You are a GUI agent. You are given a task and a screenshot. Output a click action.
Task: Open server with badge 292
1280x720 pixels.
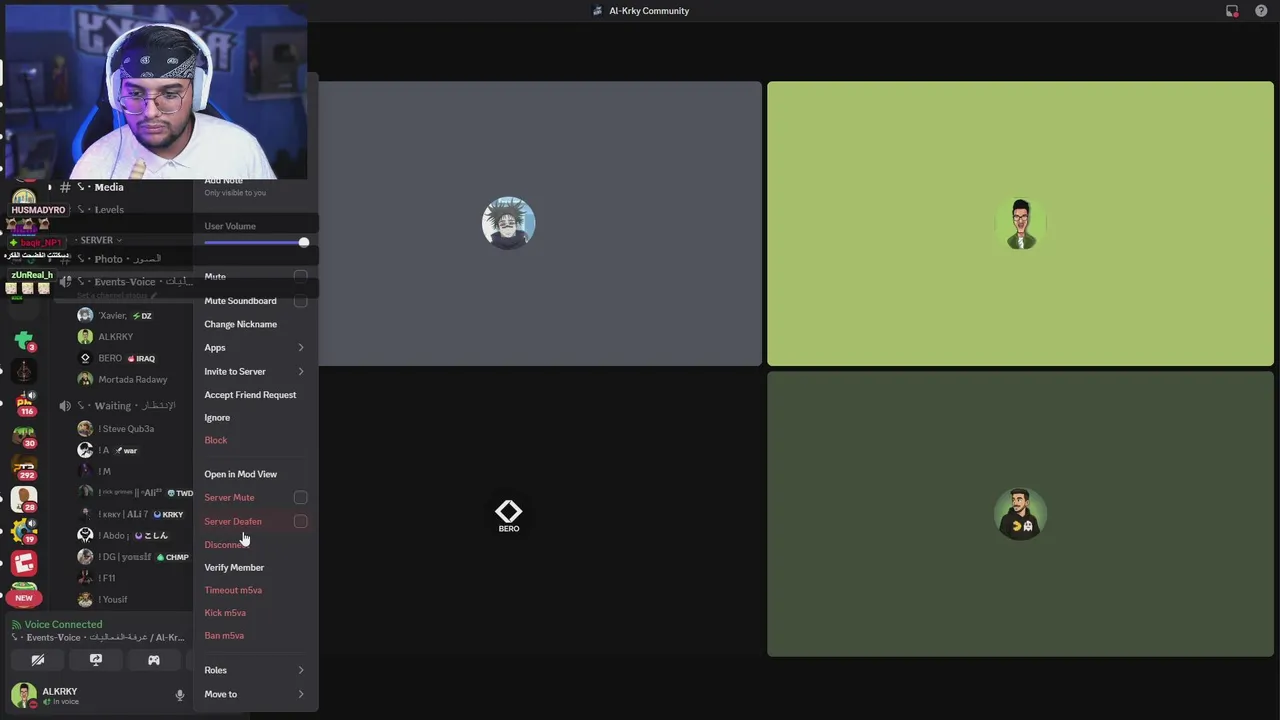pyautogui.click(x=24, y=467)
